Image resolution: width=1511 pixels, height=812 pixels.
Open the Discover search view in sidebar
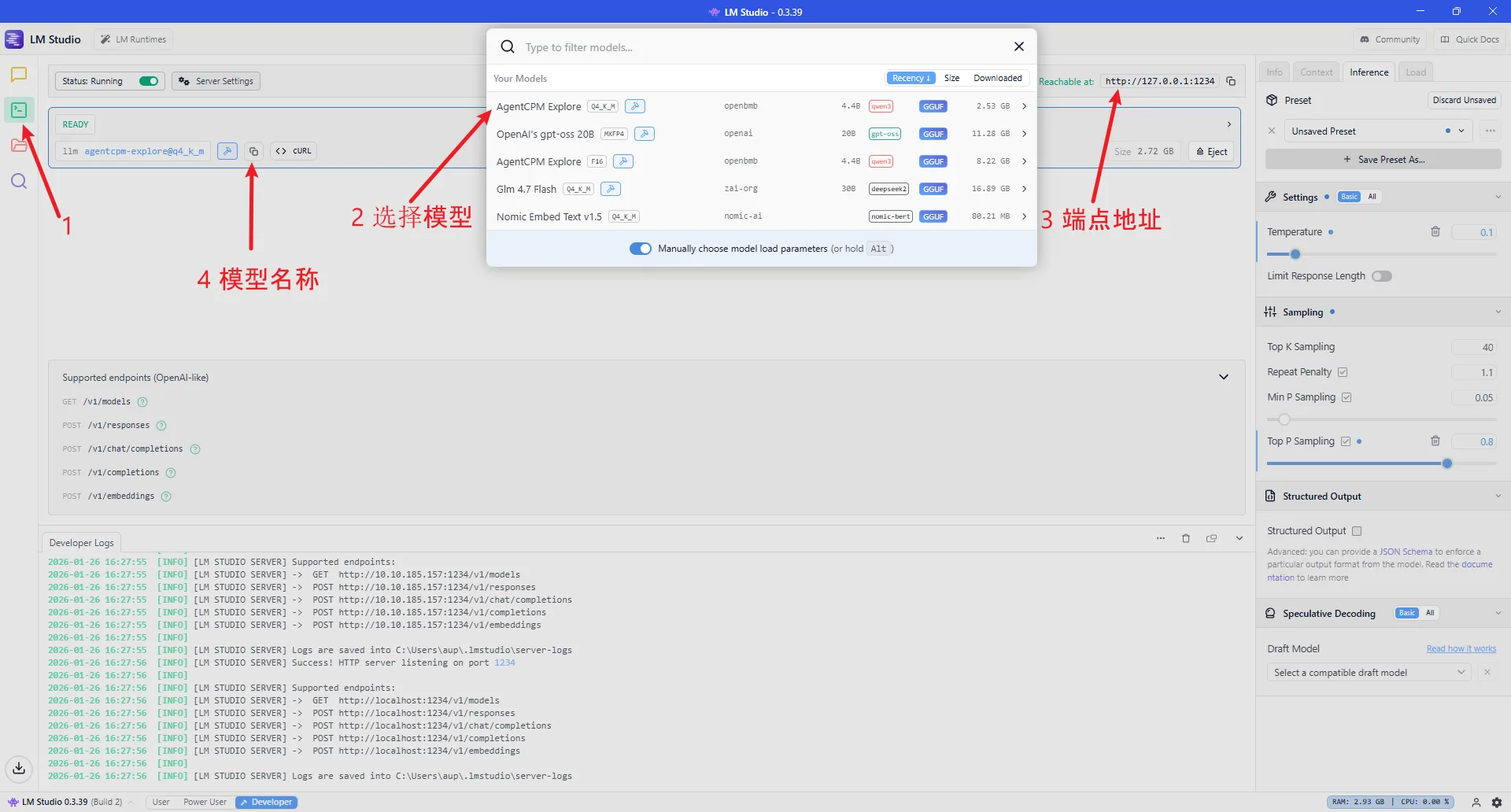pos(19,182)
